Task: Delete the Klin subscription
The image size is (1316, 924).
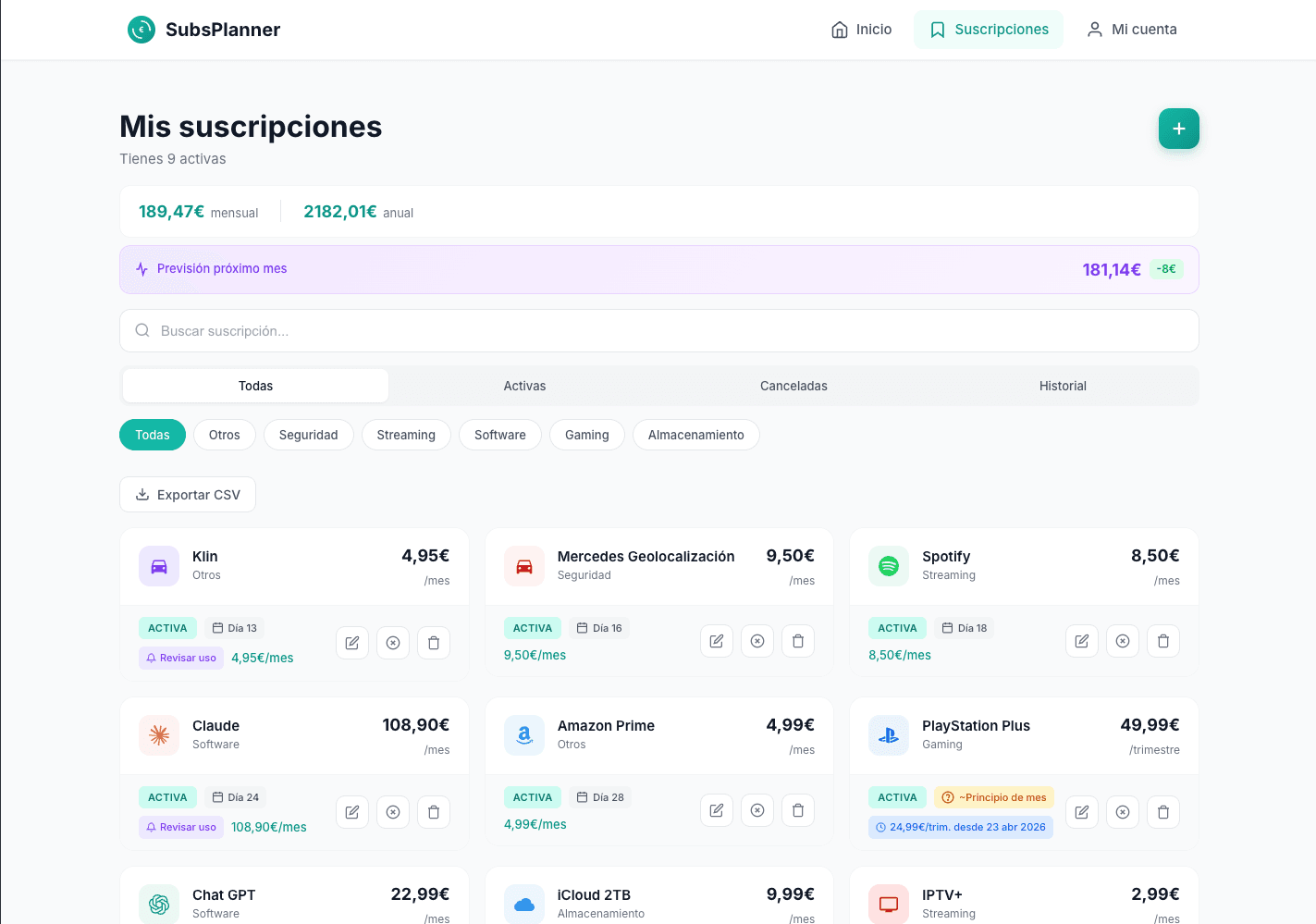Action: click(434, 643)
